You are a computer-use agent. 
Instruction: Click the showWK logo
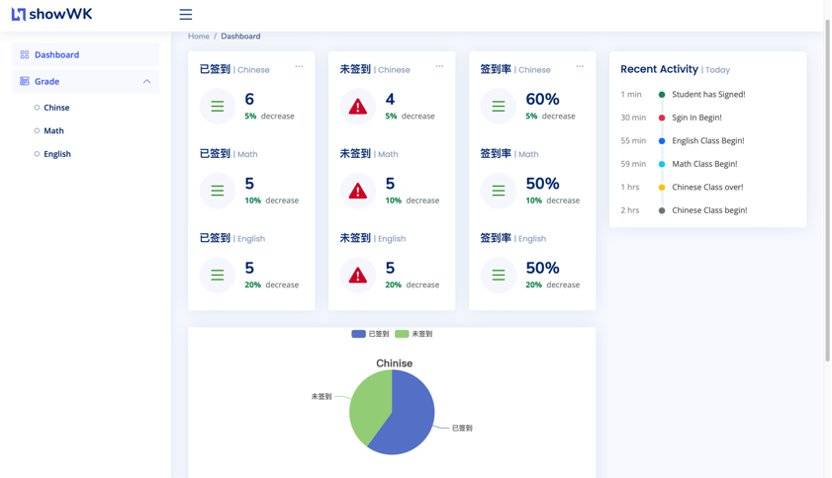tap(51, 14)
